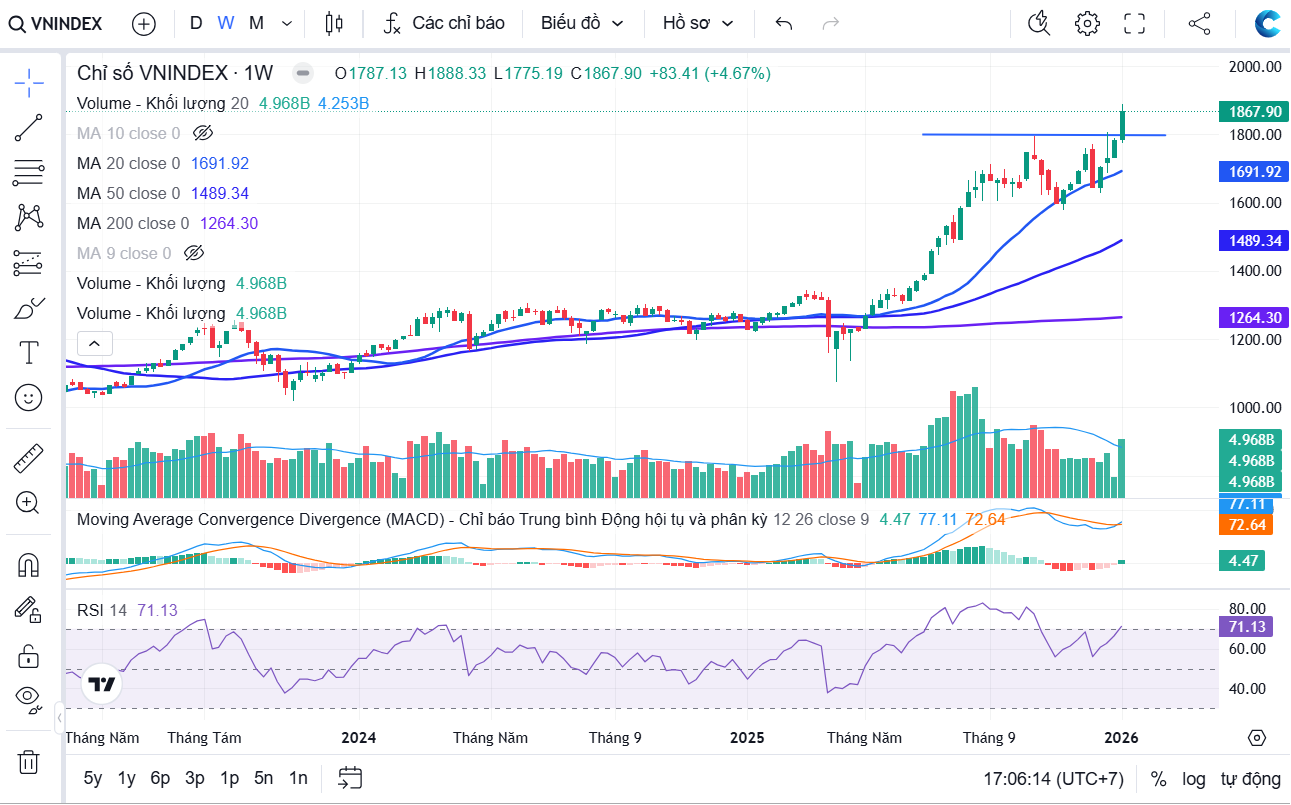Activate the magnet snap mode

[29, 566]
